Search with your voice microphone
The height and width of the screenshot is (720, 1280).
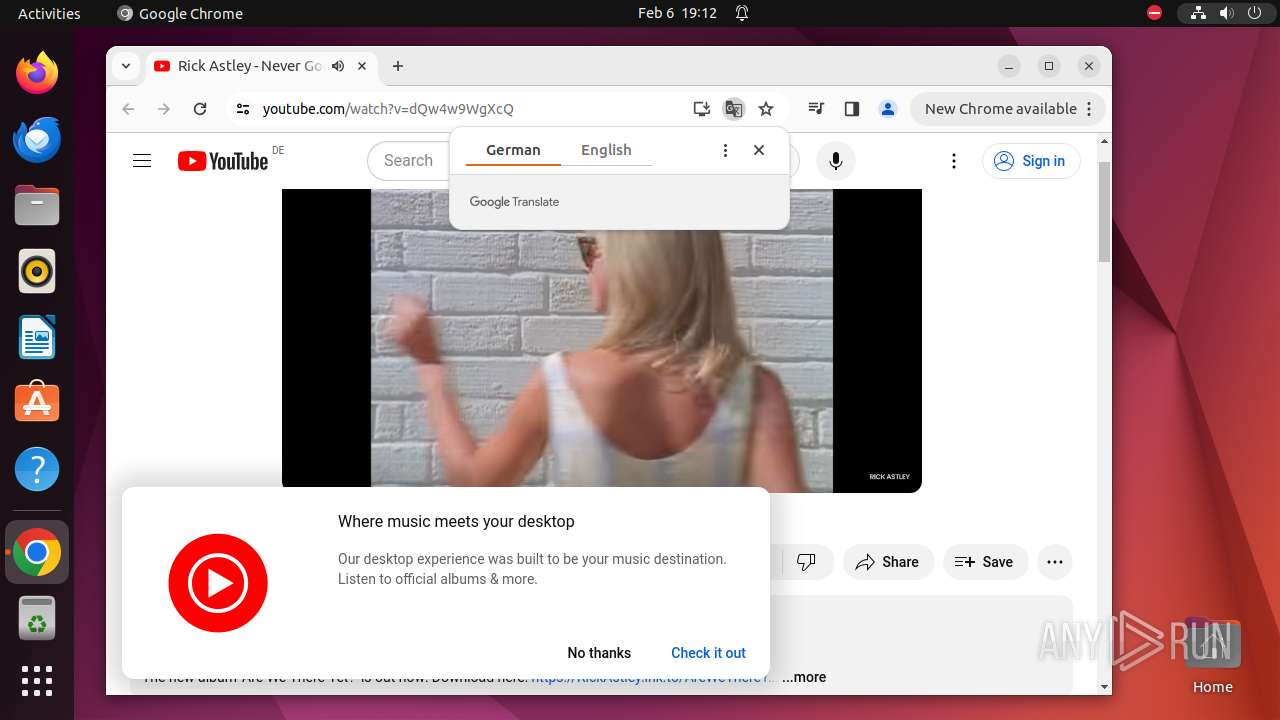click(836, 161)
